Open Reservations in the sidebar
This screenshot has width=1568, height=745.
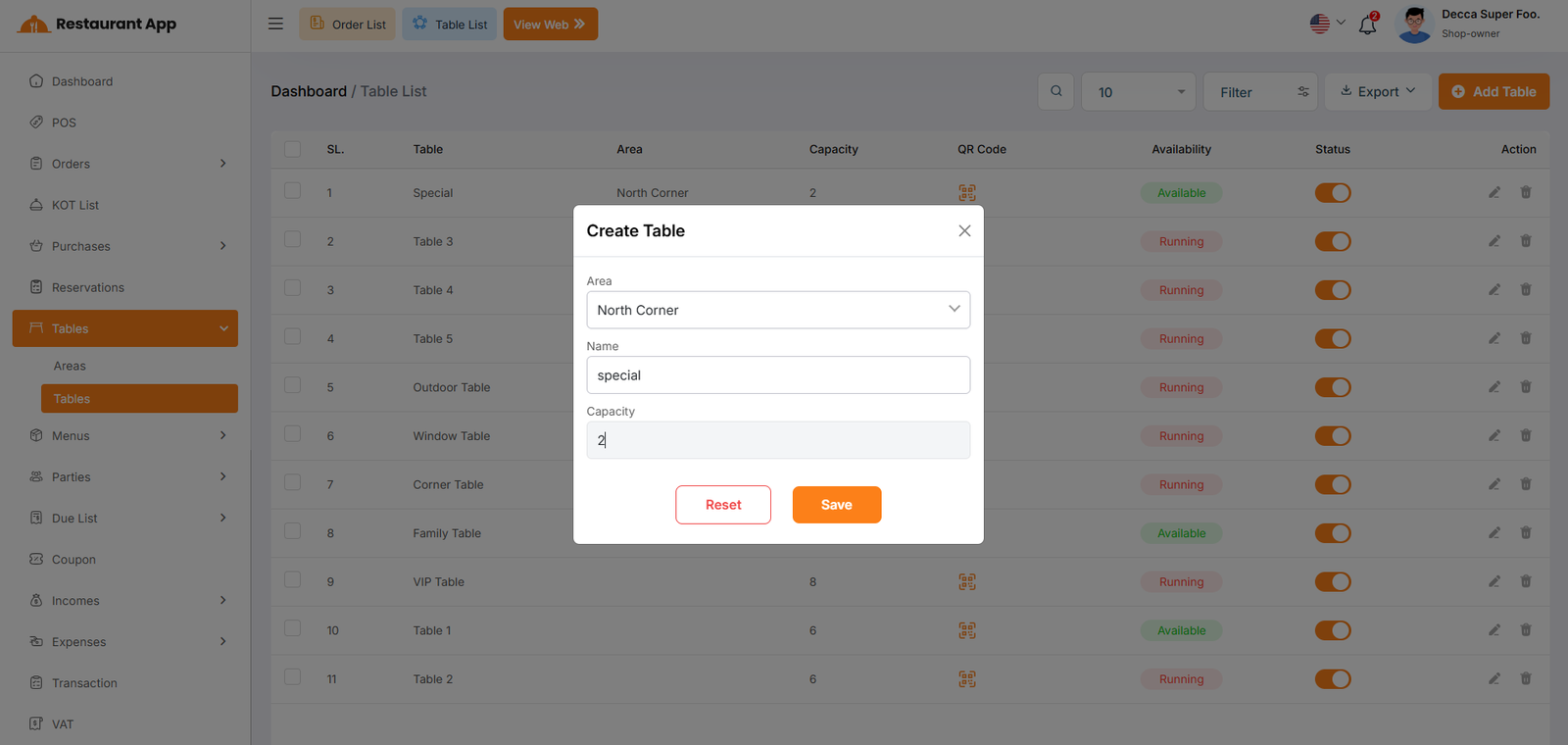pyautogui.click(x=88, y=287)
